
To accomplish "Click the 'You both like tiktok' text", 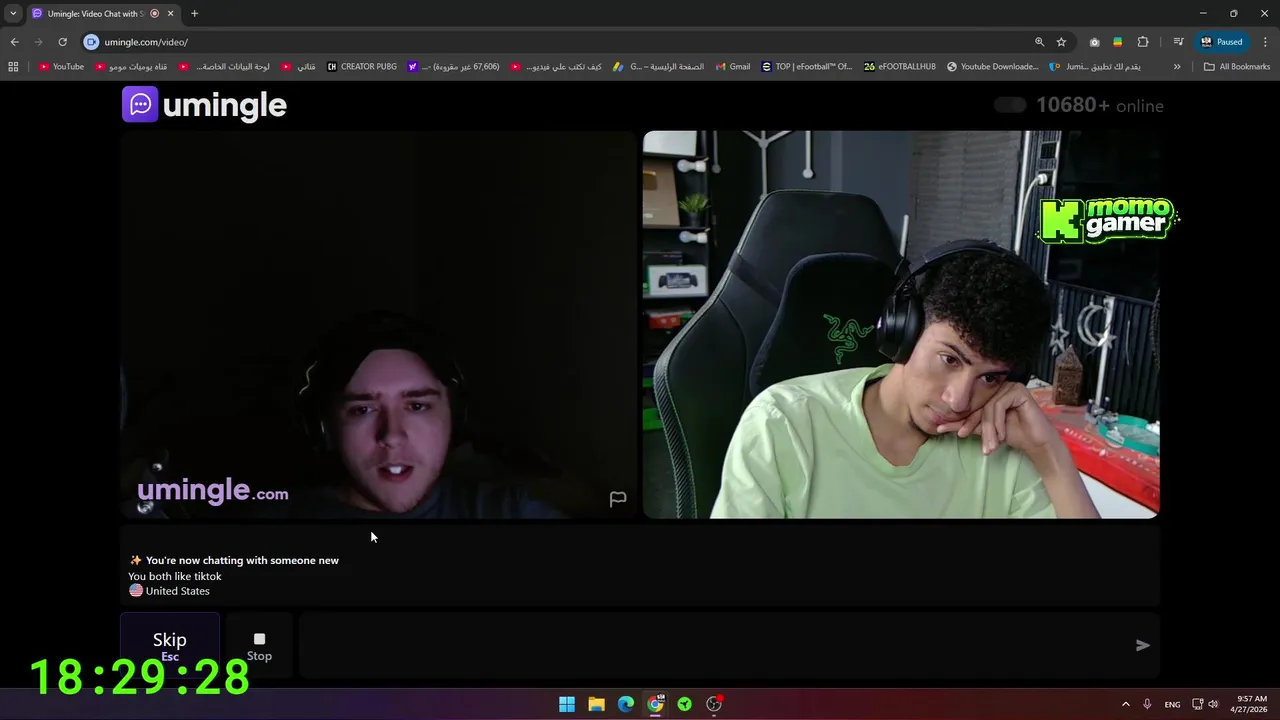I will 175,576.
